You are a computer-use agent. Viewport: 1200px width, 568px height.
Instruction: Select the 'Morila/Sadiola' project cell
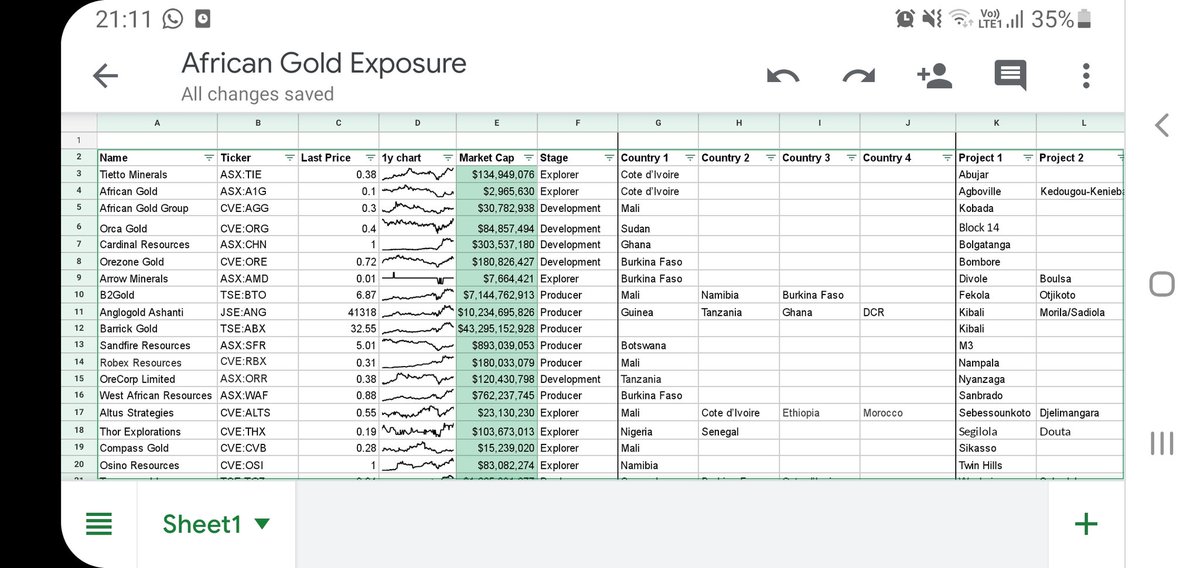click(x=1079, y=313)
